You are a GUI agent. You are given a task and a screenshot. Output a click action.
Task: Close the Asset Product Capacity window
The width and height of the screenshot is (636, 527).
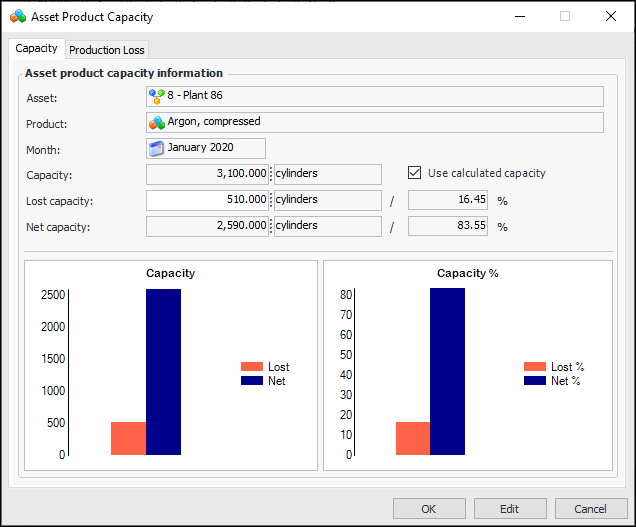click(611, 17)
